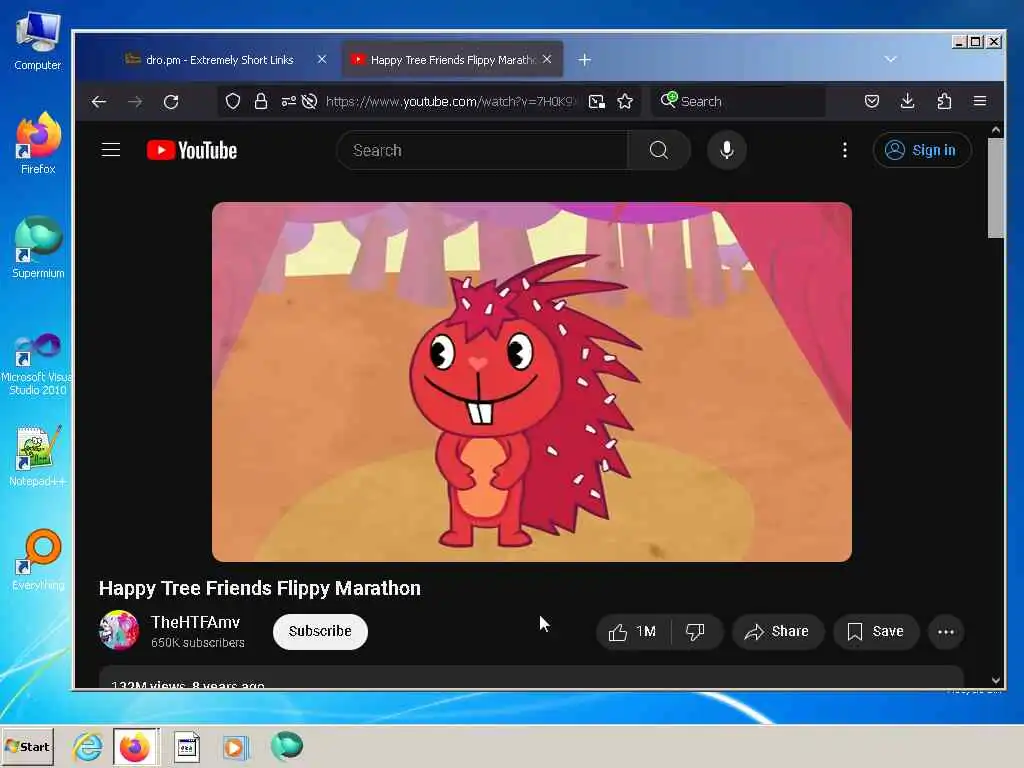Click the padlock site info icon

click(261, 101)
